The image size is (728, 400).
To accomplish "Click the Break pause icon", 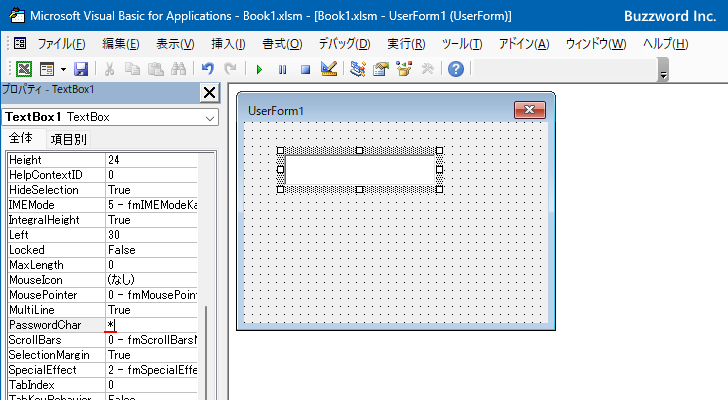I will [x=282, y=70].
